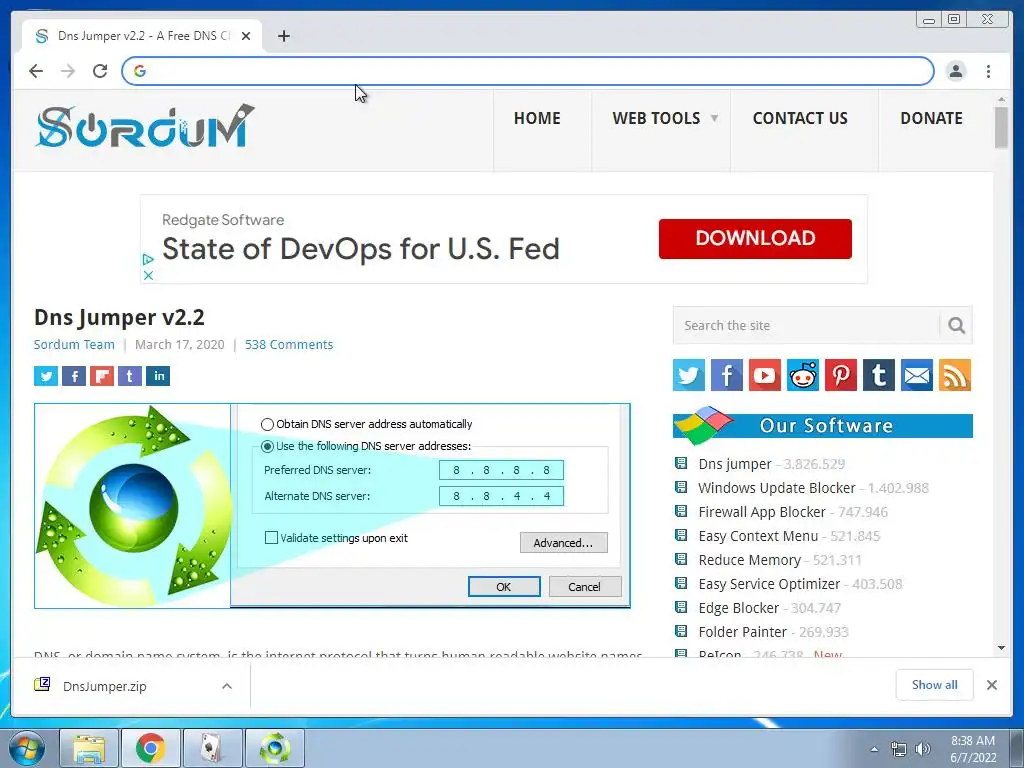
Task: Click the sidebar email envelope icon
Action: pos(917,375)
